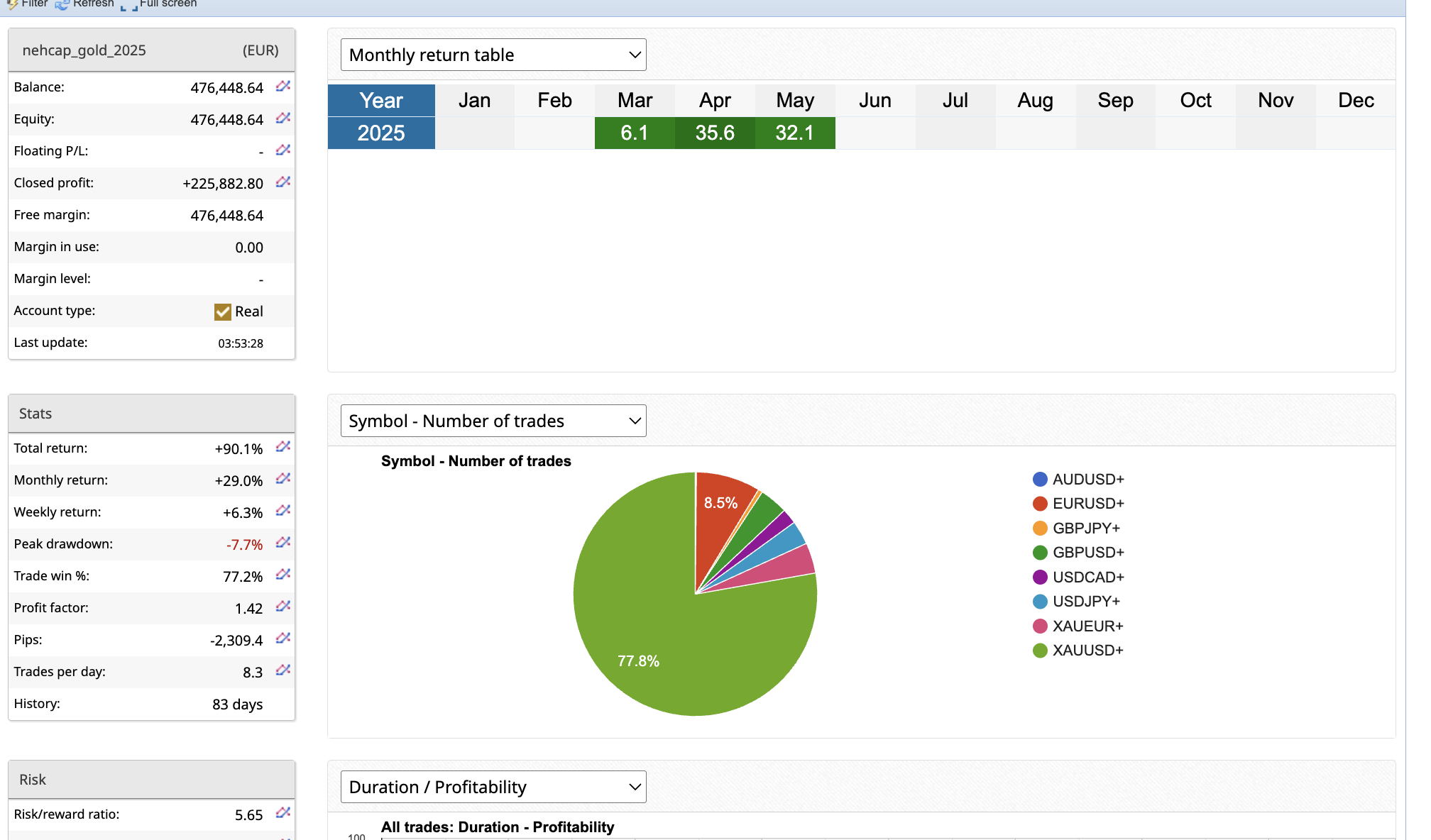1431x840 pixels.
Task: Click Risk/reward ratio chart icon
Action: 283,813
